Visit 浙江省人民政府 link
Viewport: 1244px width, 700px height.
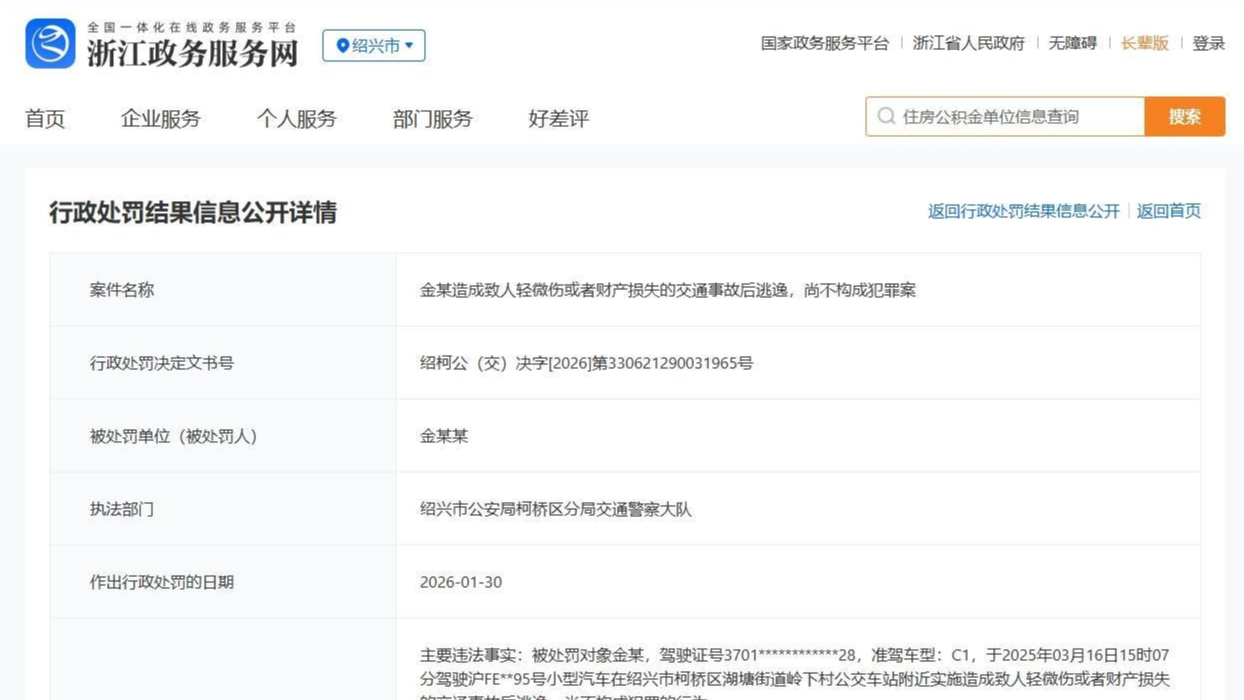point(968,43)
